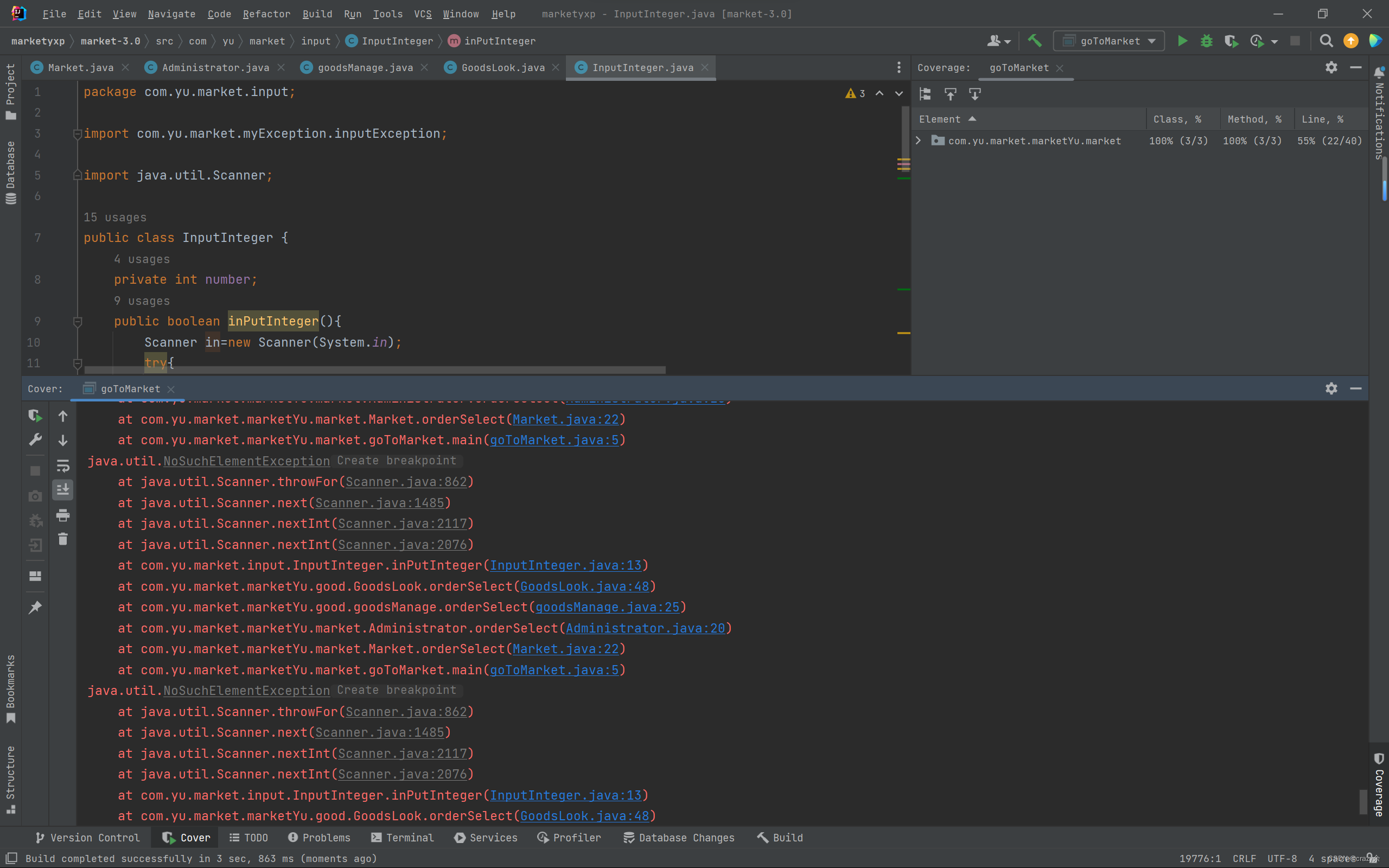Switch to GoodsLook.java tab
This screenshot has width=1389, height=868.
pyautogui.click(x=503, y=68)
